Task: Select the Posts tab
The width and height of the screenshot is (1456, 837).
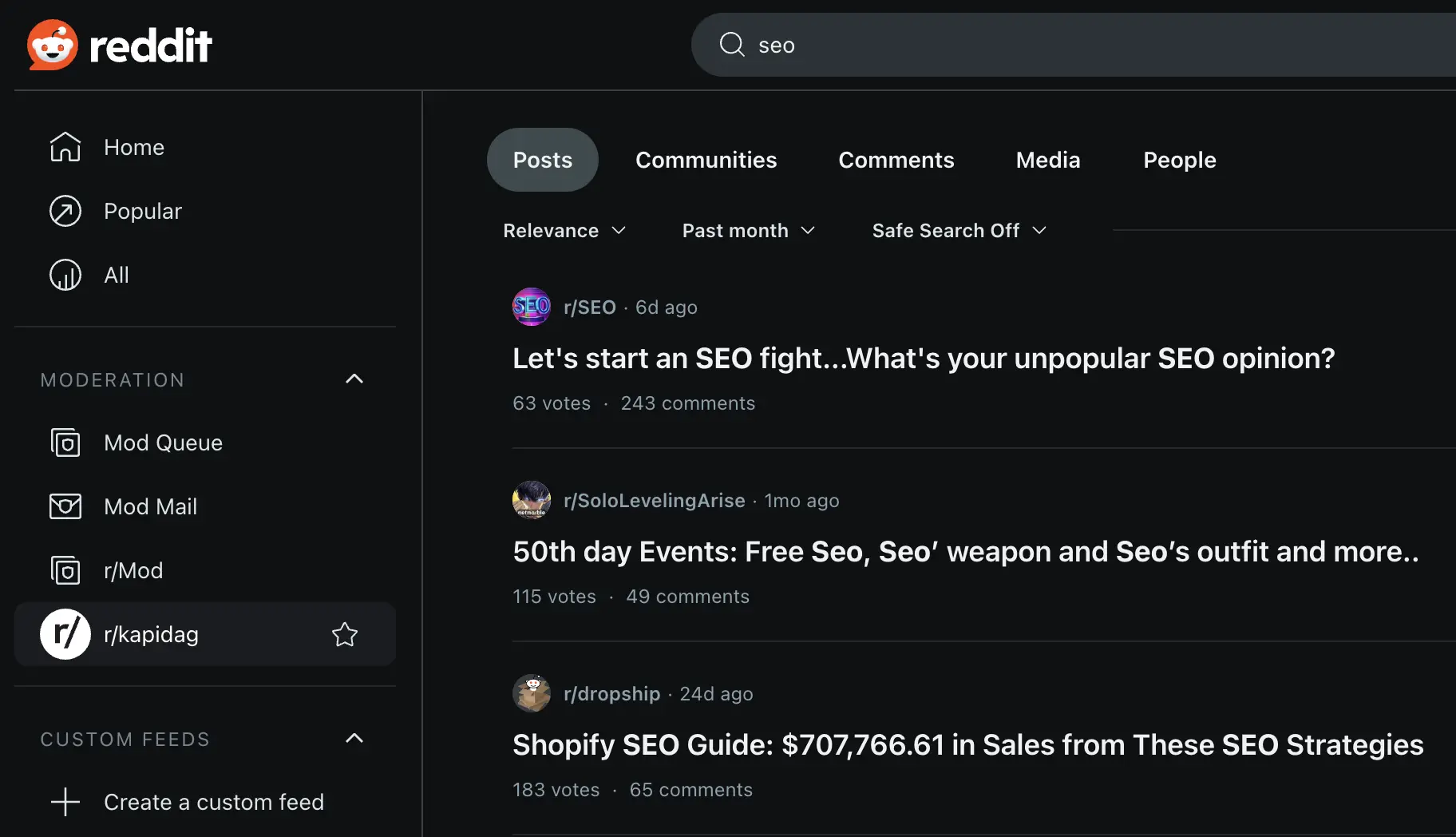Action: click(x=543, y=160)
